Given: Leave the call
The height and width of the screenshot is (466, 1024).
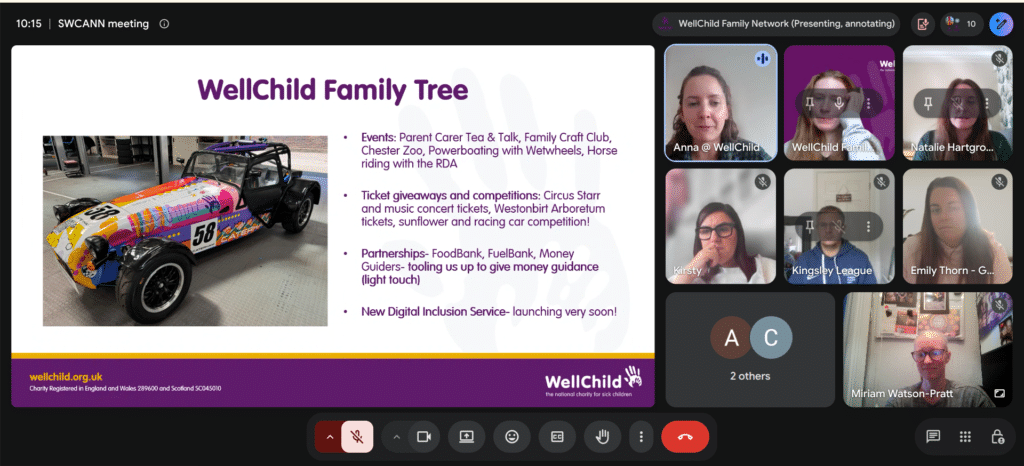Looking at the screenshot, I should pyautogui.click(x=685, y=437).
